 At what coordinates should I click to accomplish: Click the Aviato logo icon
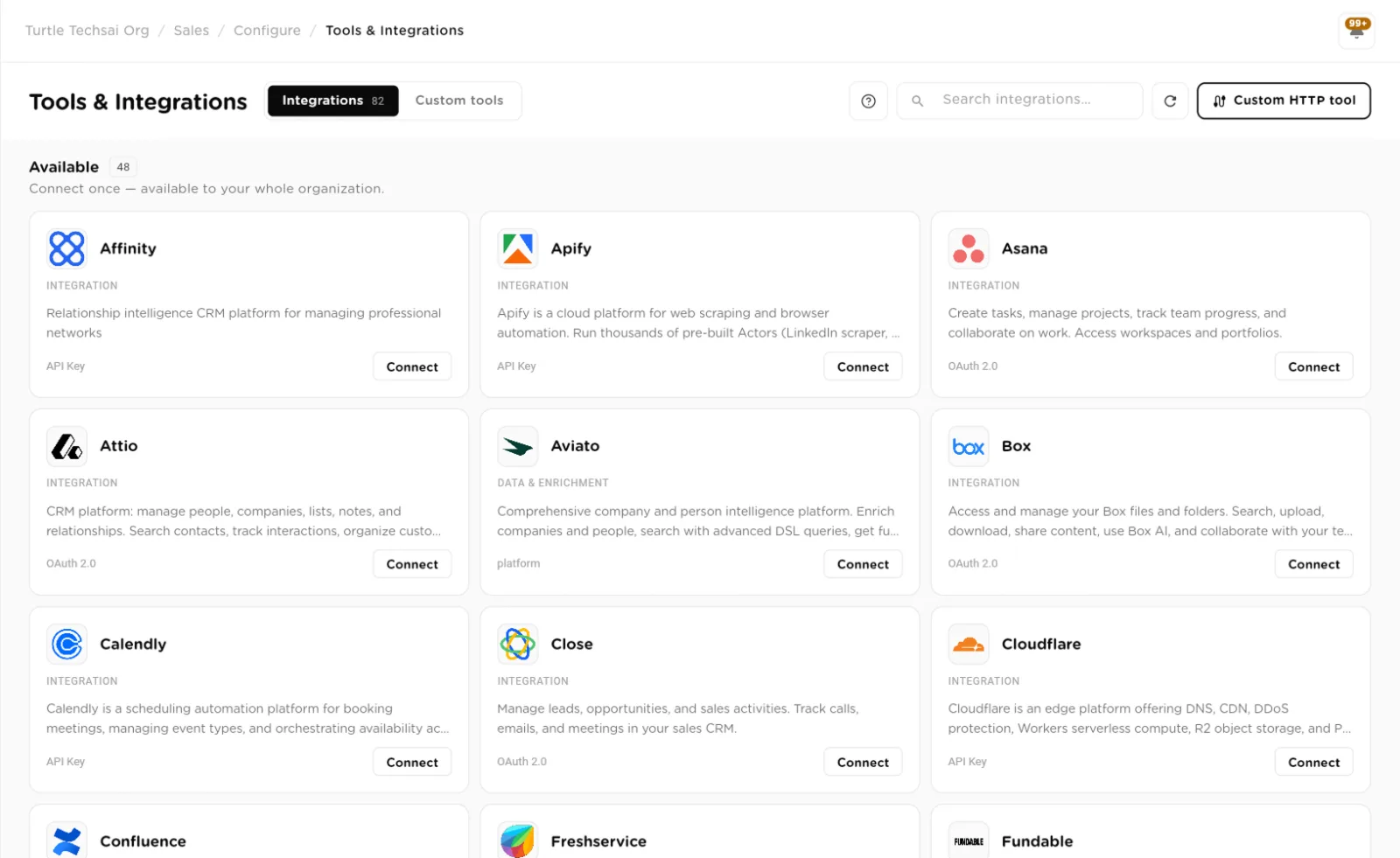click(517, 446)
